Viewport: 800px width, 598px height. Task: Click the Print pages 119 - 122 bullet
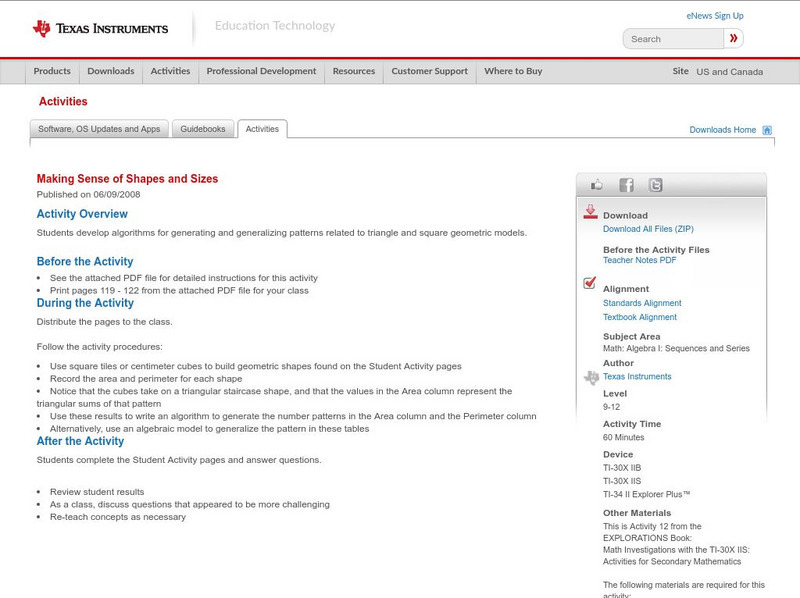pos(179,290)
